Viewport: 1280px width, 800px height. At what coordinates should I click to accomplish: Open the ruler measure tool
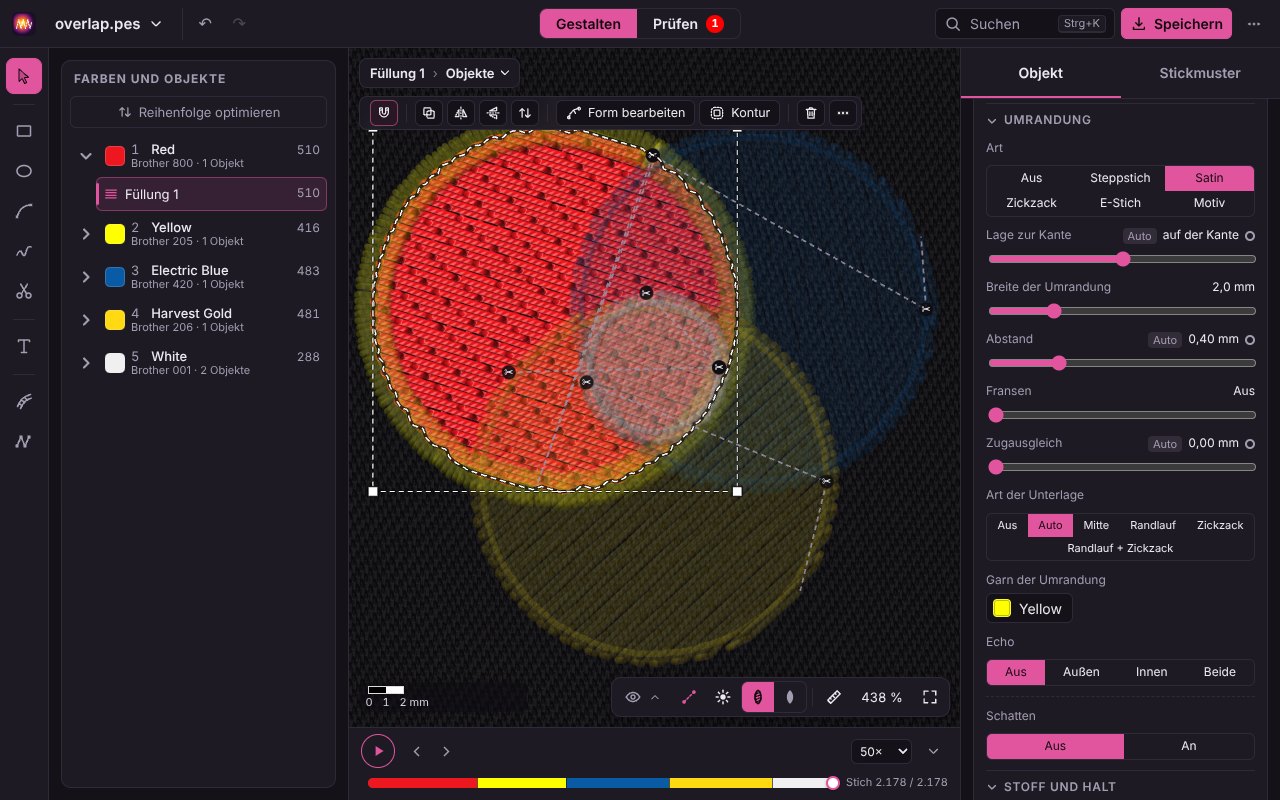[834, 697]
